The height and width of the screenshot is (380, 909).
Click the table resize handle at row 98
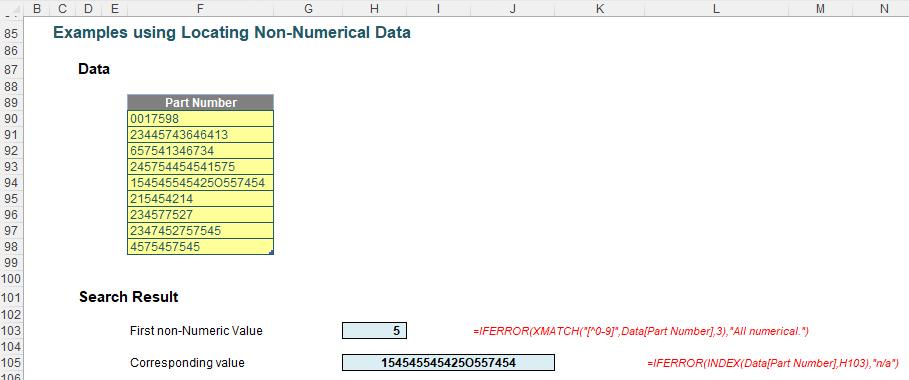[x=271, y=252]
